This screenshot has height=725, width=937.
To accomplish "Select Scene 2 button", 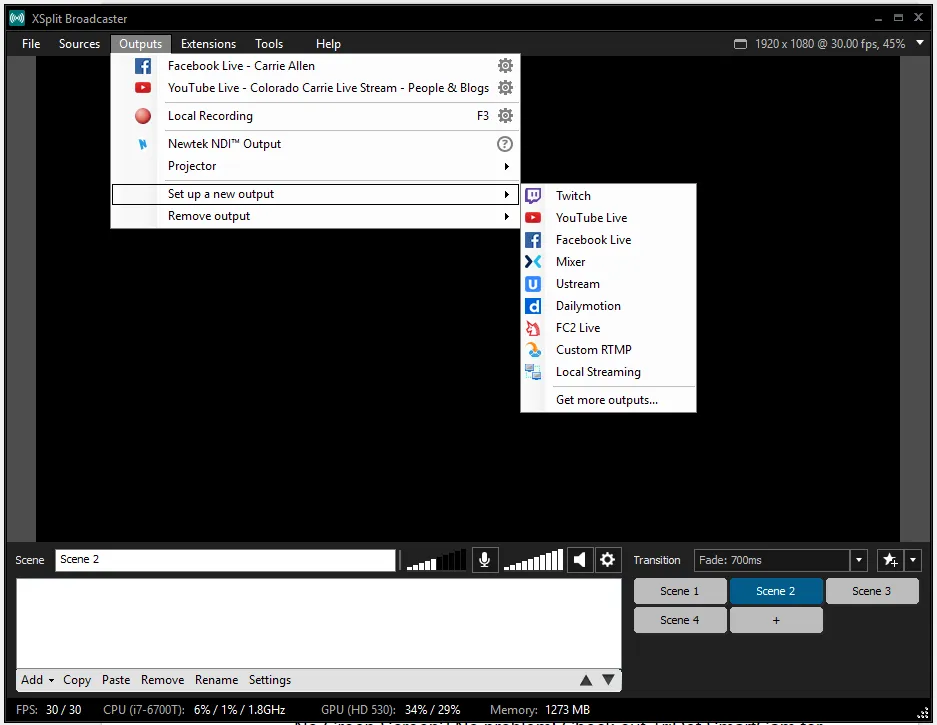I will (776, 591).
